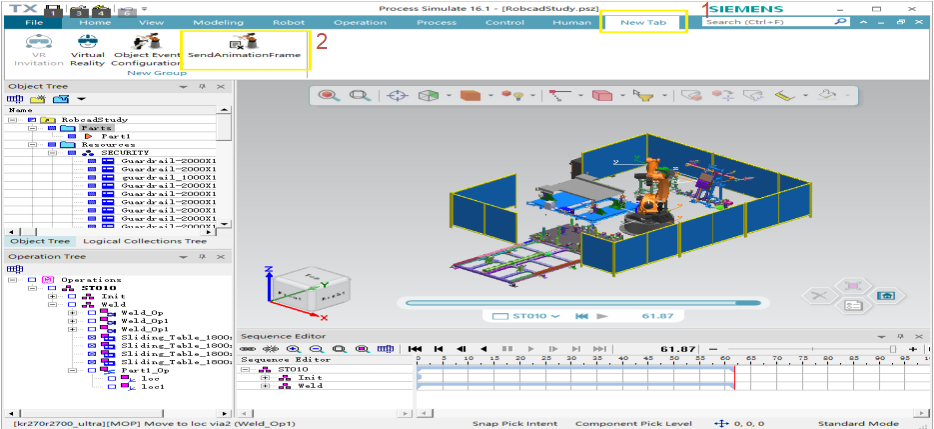Toggle checkbox beside loc1 location
Image resolution: width=934 pixels, height=429 pixels.
click(112, 386)
